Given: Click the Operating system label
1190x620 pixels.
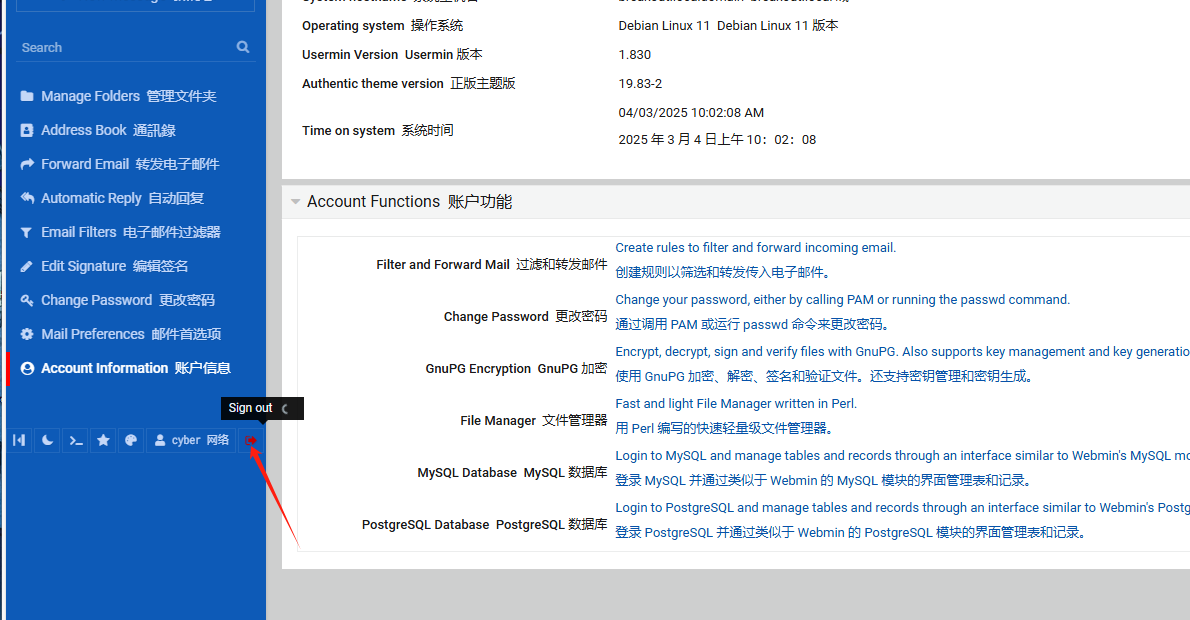Looking at the screenshot, I should click(382, 26).
